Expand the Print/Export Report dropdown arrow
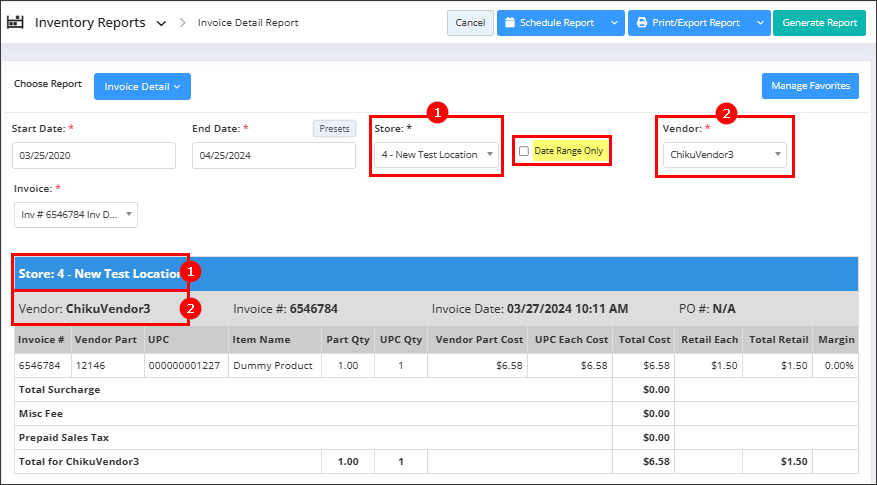The image size is (877, 485). tap(759, 23)
